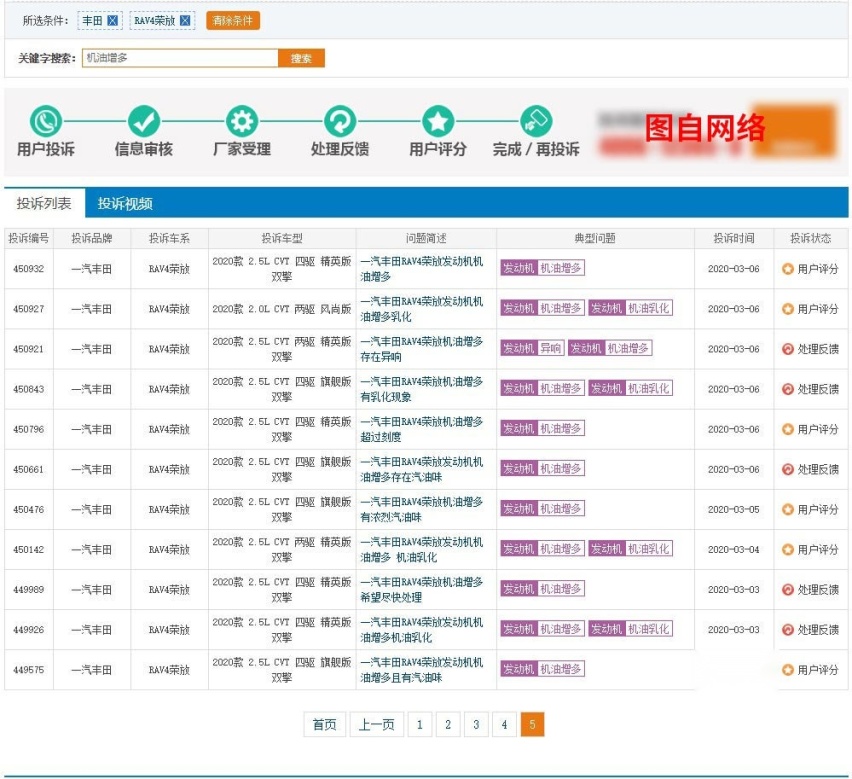Click the 厂家受理 gear step icon
852x779 pixels.
click(242, 121)
